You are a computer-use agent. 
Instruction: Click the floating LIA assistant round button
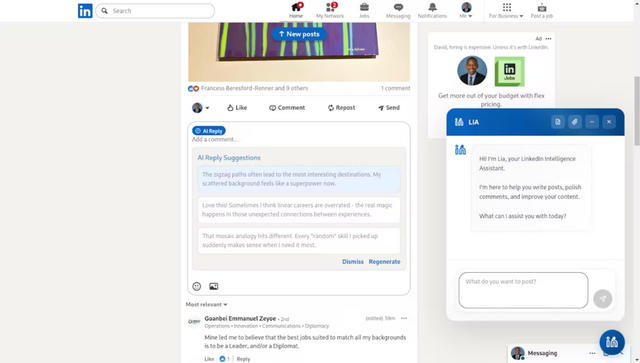coord(612,342)
